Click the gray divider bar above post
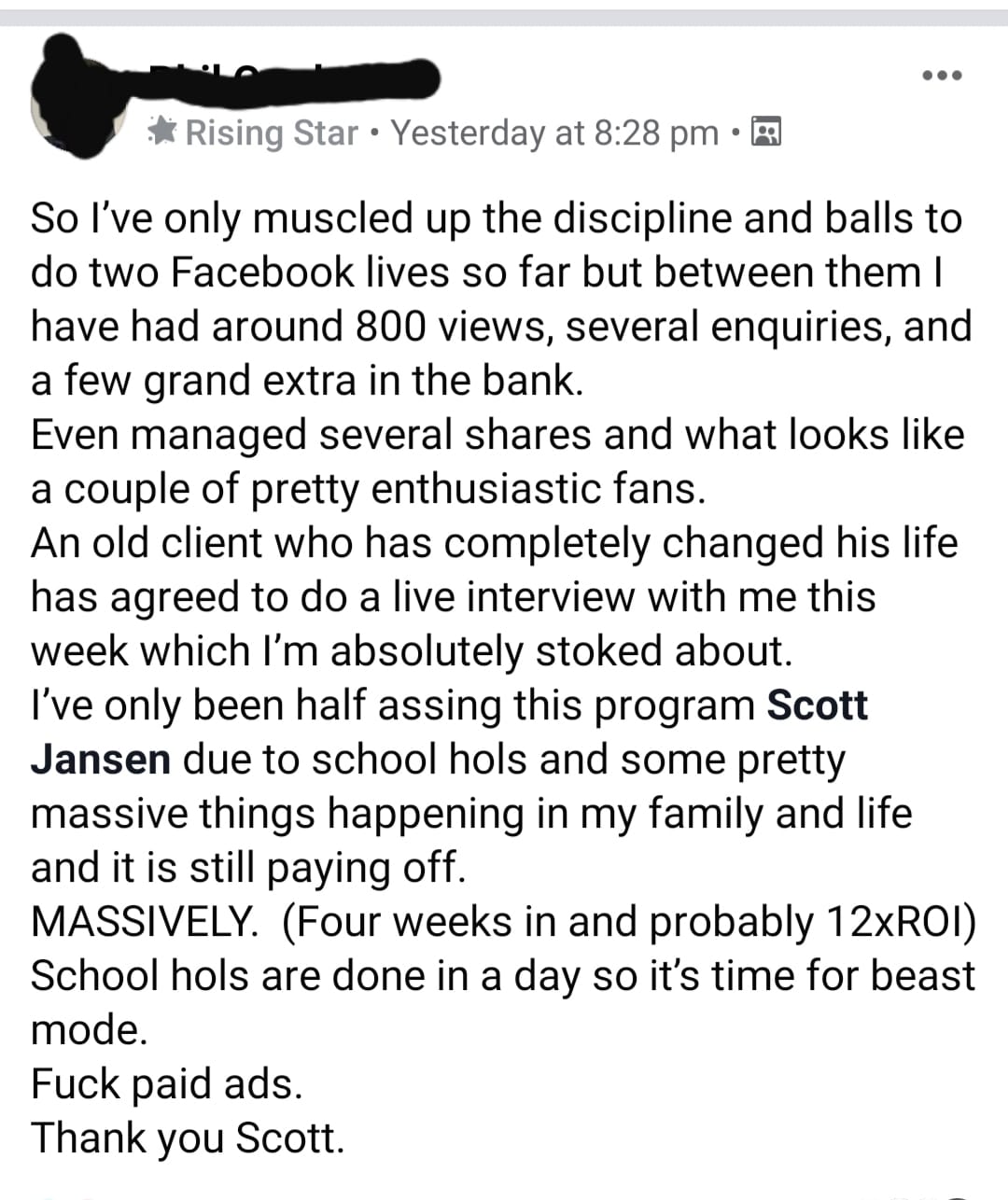The height and width of the screenshot is (1200, 1008). [x=504, y=17]
